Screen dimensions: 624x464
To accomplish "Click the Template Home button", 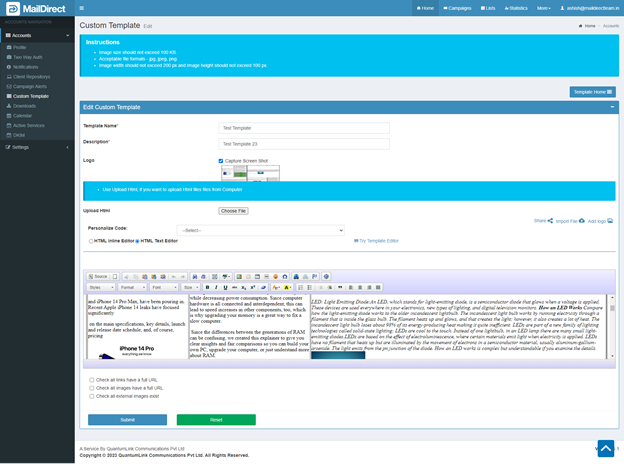I will [x=592, y=92].
